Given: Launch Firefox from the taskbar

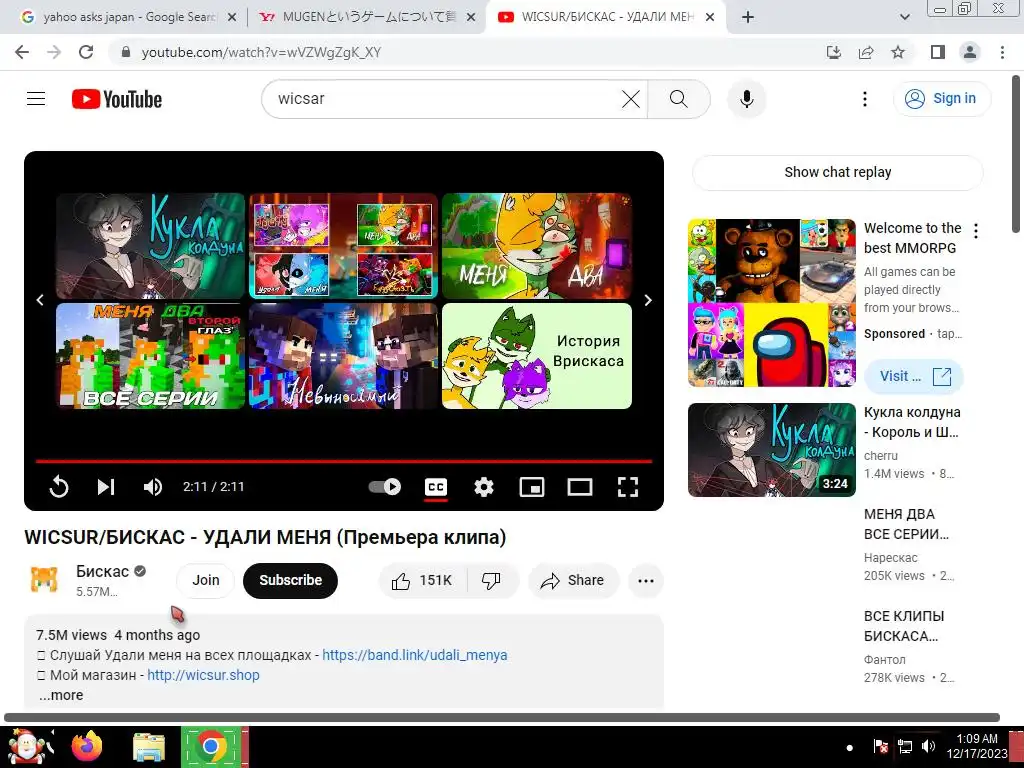Looking at the screenshot, I should pos(87,746).
